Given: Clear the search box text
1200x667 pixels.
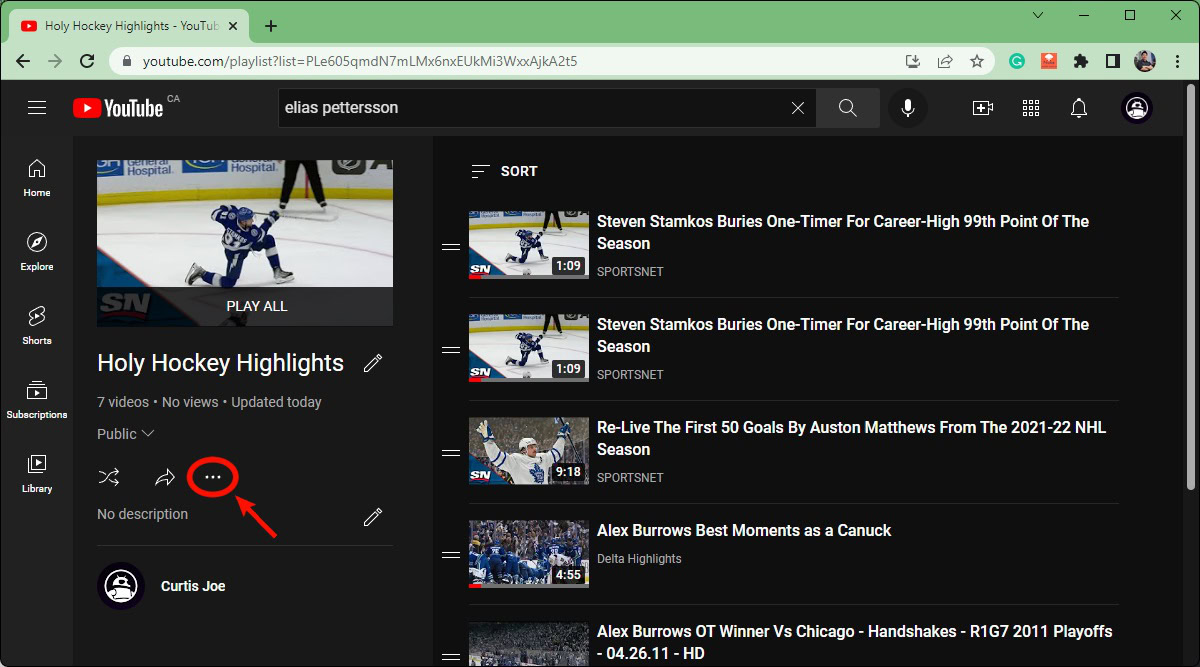Looking at the screenshot, I should point(797,108).
